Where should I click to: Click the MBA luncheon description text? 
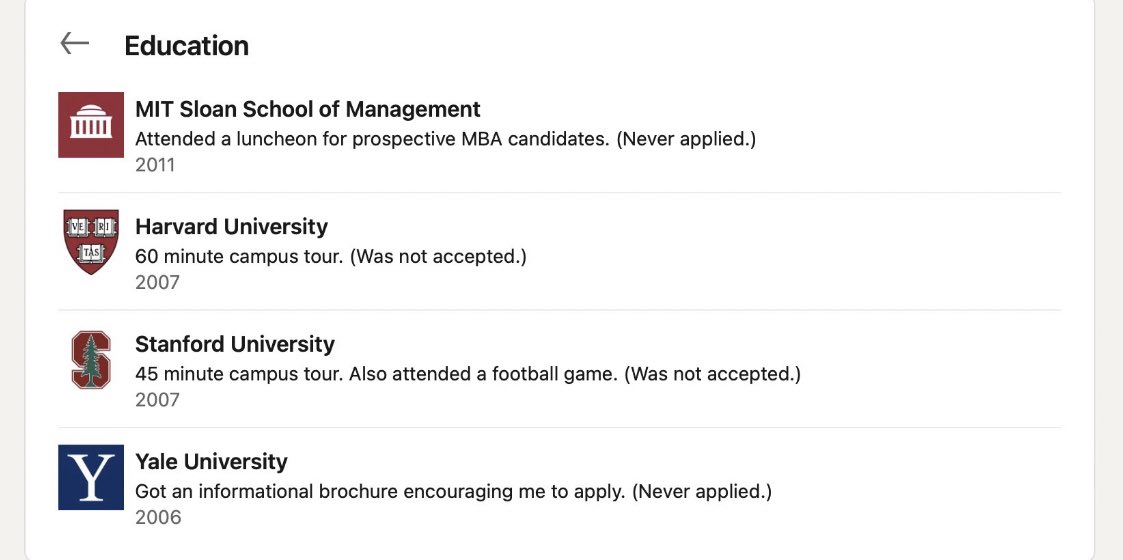point(445,139)
